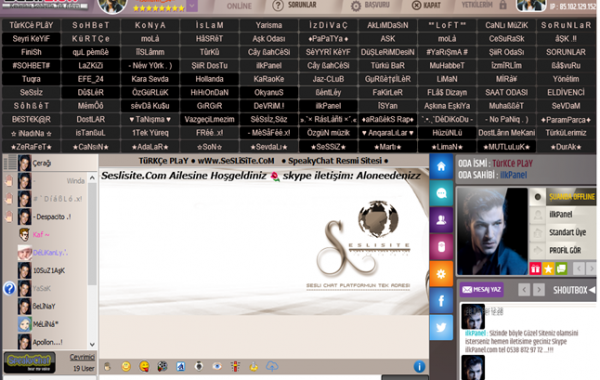
Task: Click the PROFİL GÖR link
Action: point(565,250)
